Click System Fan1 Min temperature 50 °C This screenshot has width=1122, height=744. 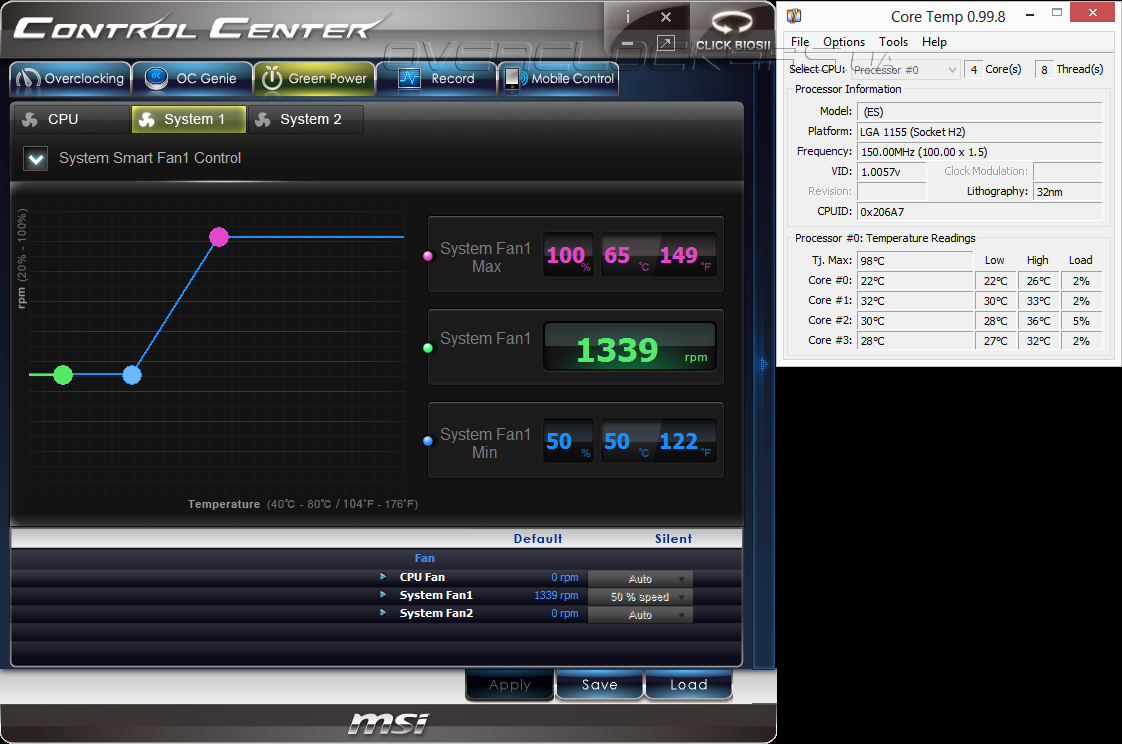point(625,441)
